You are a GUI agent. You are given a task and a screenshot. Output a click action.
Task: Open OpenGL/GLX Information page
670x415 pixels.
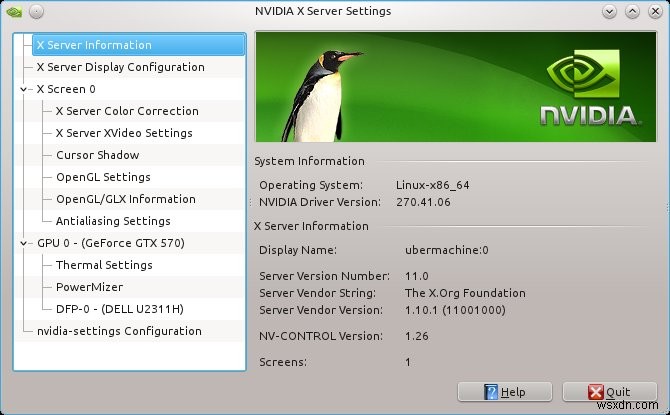point(119,199)
